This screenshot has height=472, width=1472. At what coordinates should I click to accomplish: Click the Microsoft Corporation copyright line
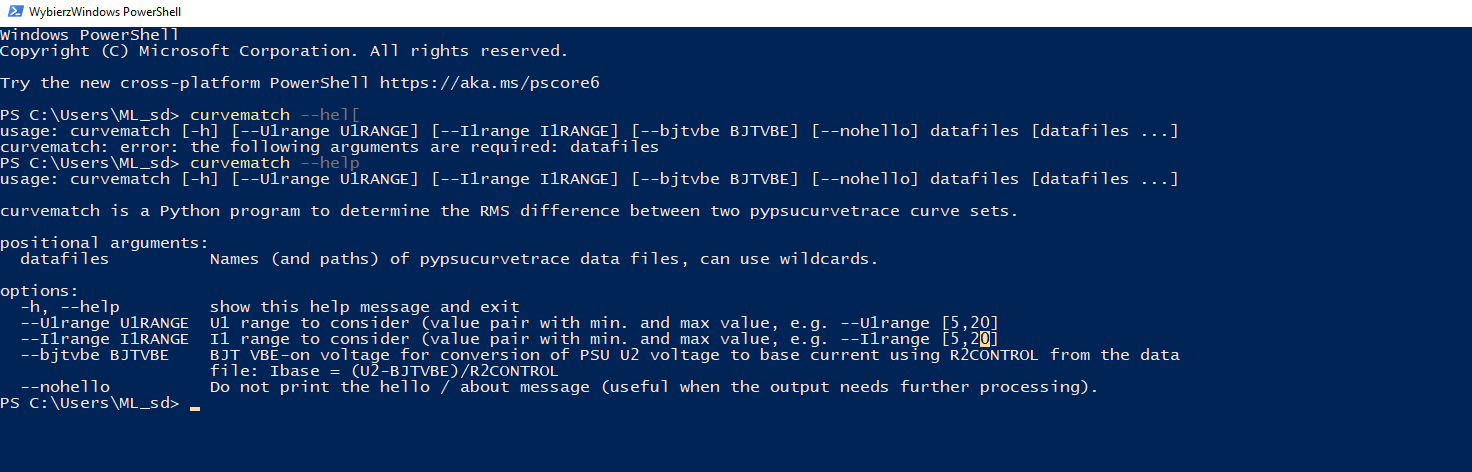[284, 51]
